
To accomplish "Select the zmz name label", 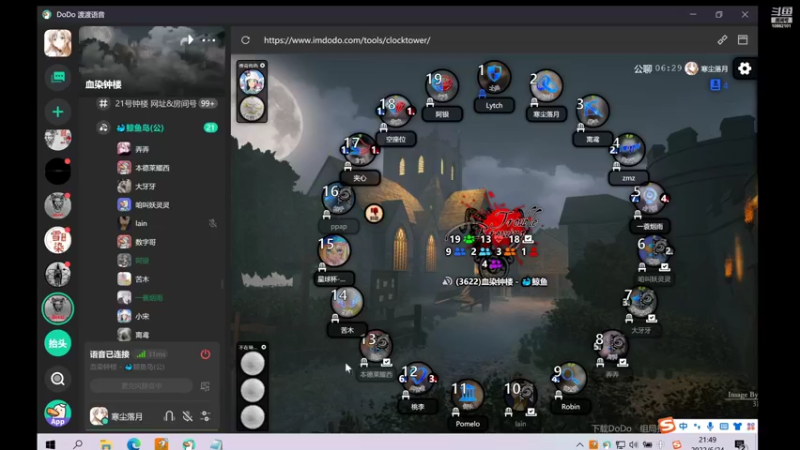I will coord(629,178).
